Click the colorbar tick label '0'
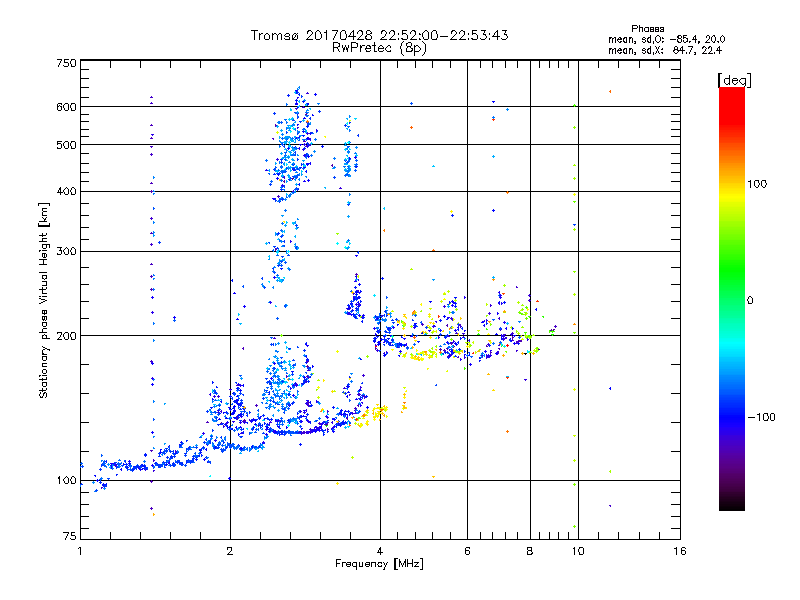The height and width of the screenshot is (600, 800). click(x=750, y=301)
